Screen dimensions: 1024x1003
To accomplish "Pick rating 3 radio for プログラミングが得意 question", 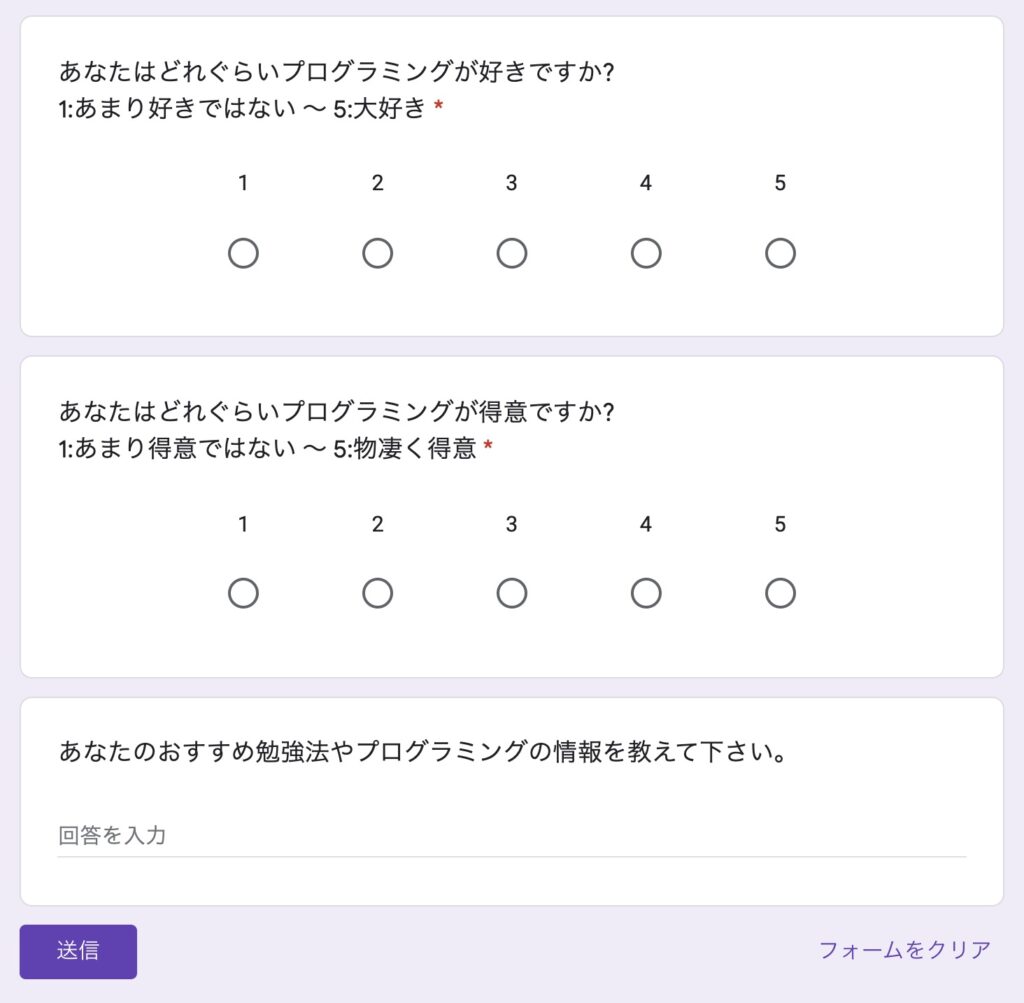I will (x=511, y=594).
